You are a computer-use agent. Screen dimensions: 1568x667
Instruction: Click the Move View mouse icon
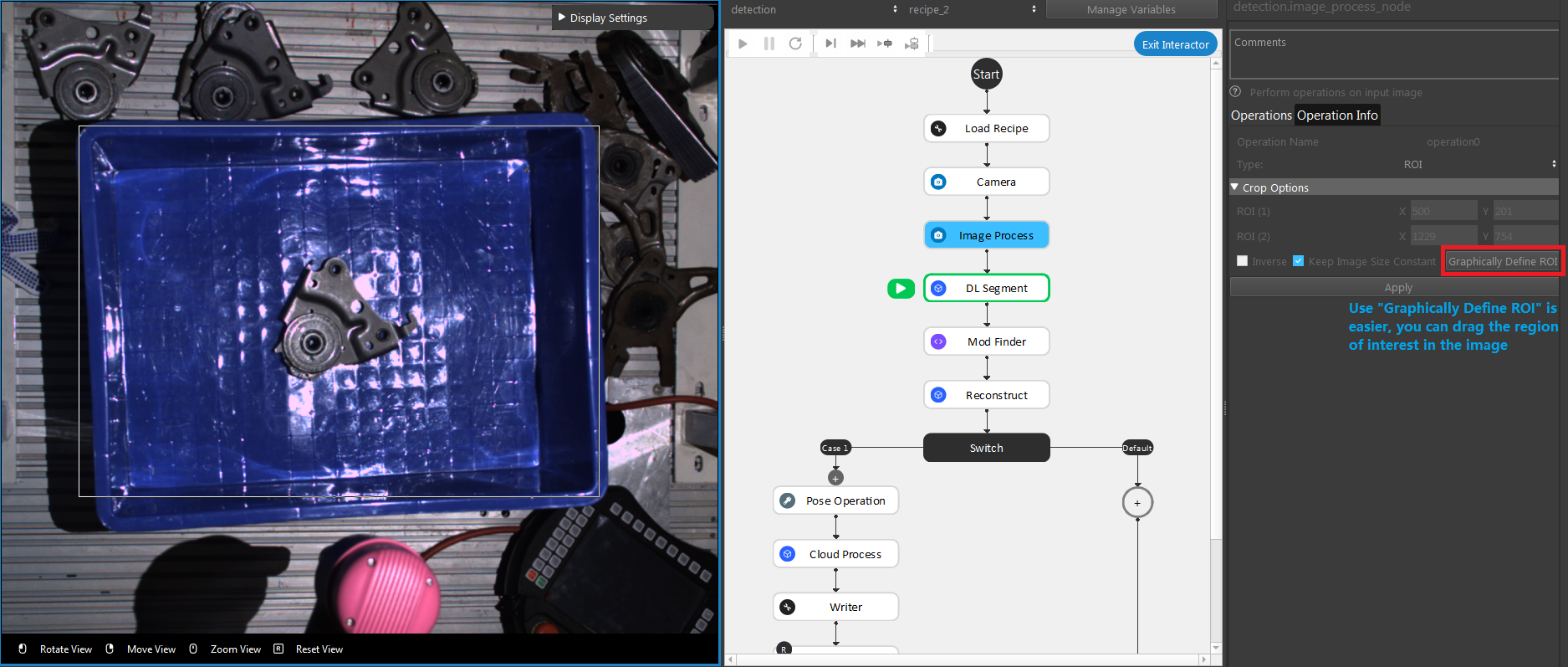click(x=110, y=649)
